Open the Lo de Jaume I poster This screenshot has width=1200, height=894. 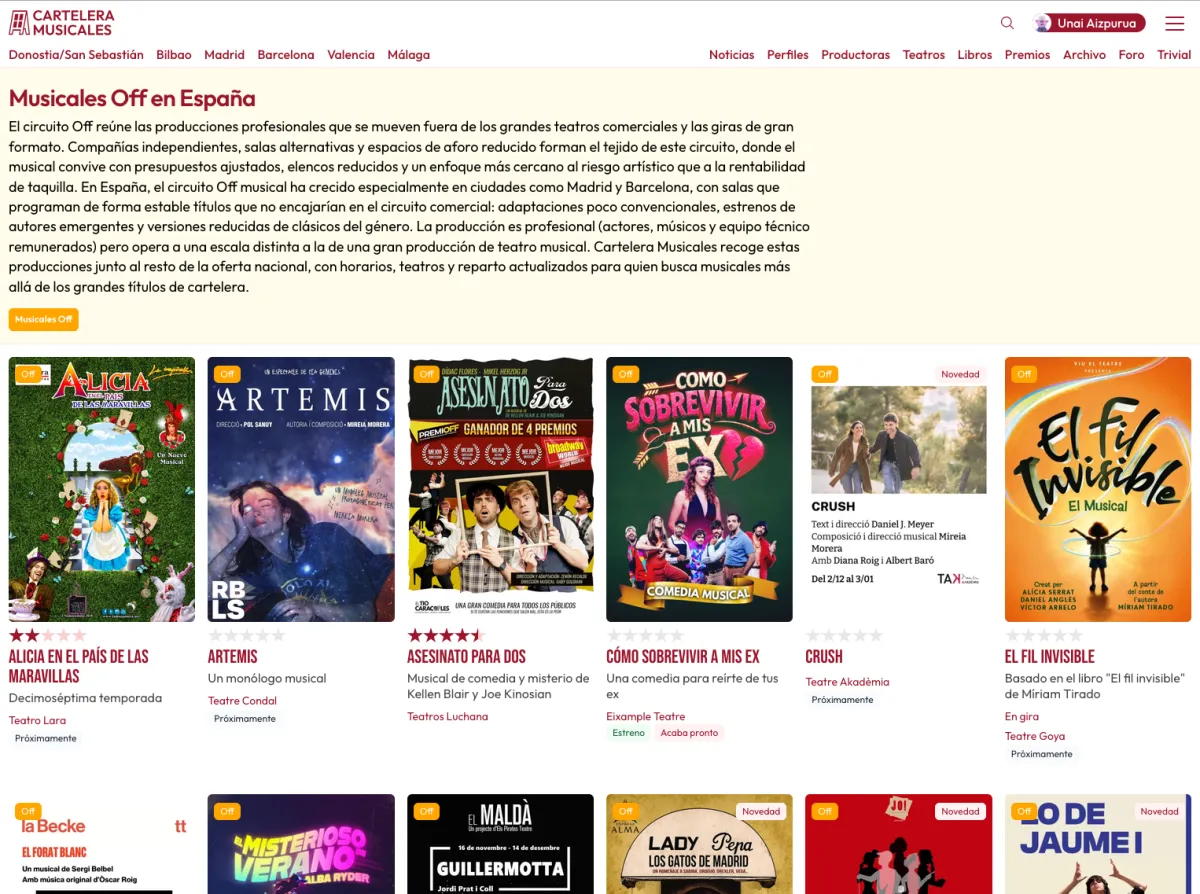click(x=1098, y=844)
